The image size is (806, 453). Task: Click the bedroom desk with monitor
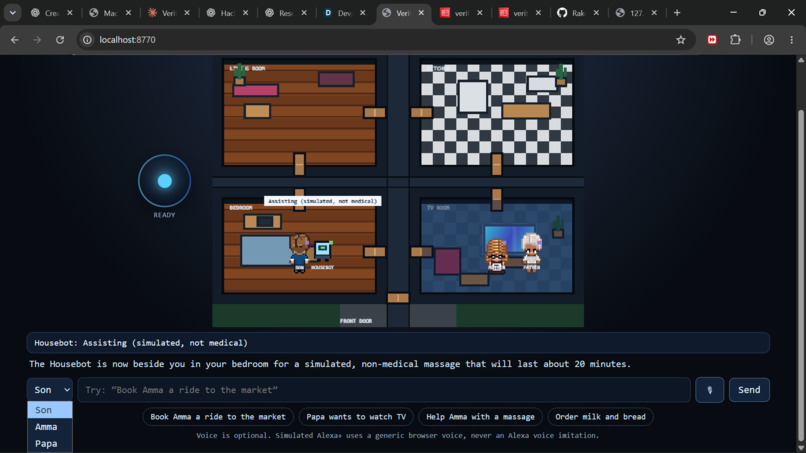coord(262,222)
